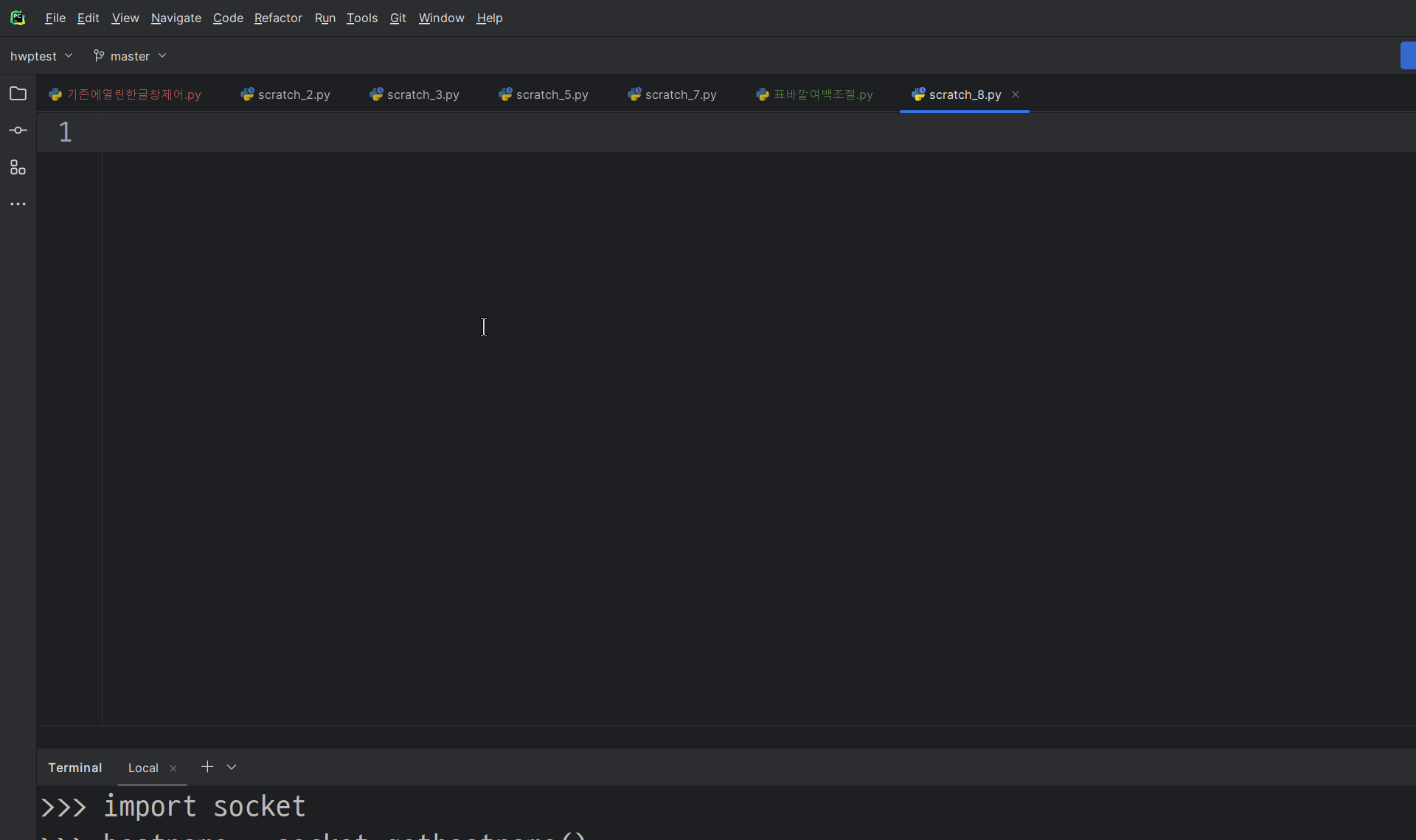Add a new terminal session
This screenshot has height=840, width=1416.
[x=207, y=767]
